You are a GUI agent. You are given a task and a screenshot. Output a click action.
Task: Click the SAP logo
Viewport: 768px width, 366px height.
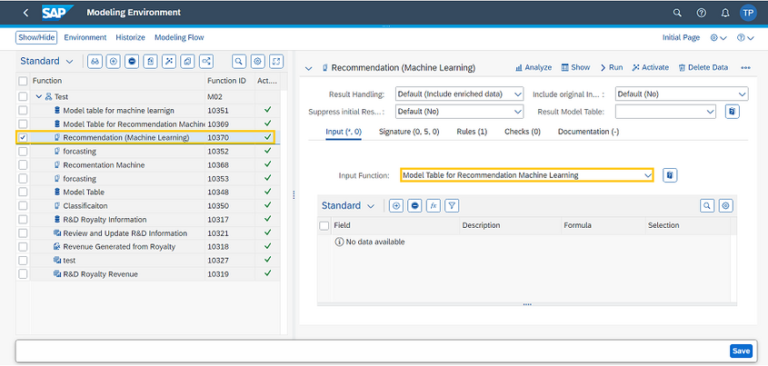click(x=57, y=13)
